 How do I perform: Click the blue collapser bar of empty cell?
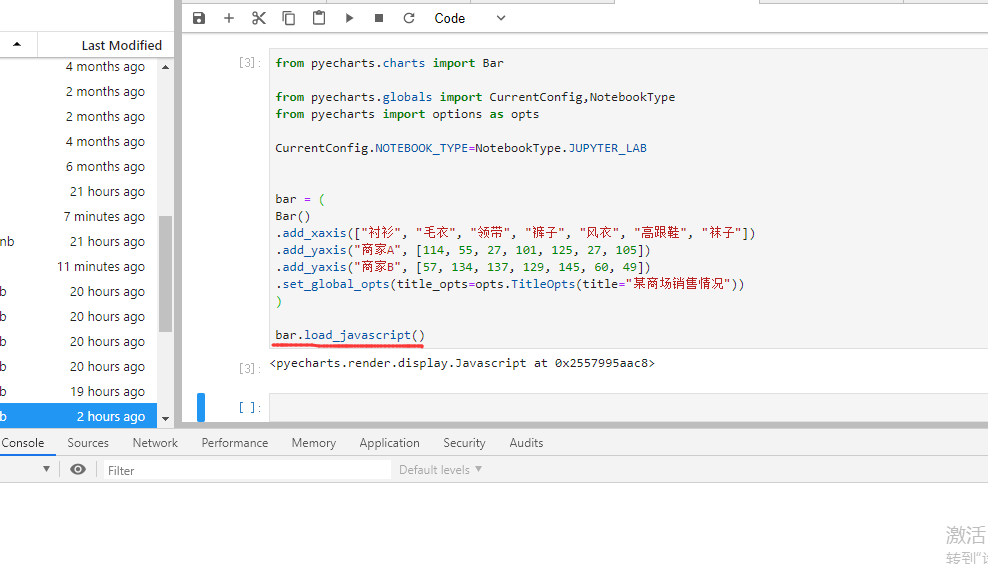pyautogui.click(x=201, y=407)
